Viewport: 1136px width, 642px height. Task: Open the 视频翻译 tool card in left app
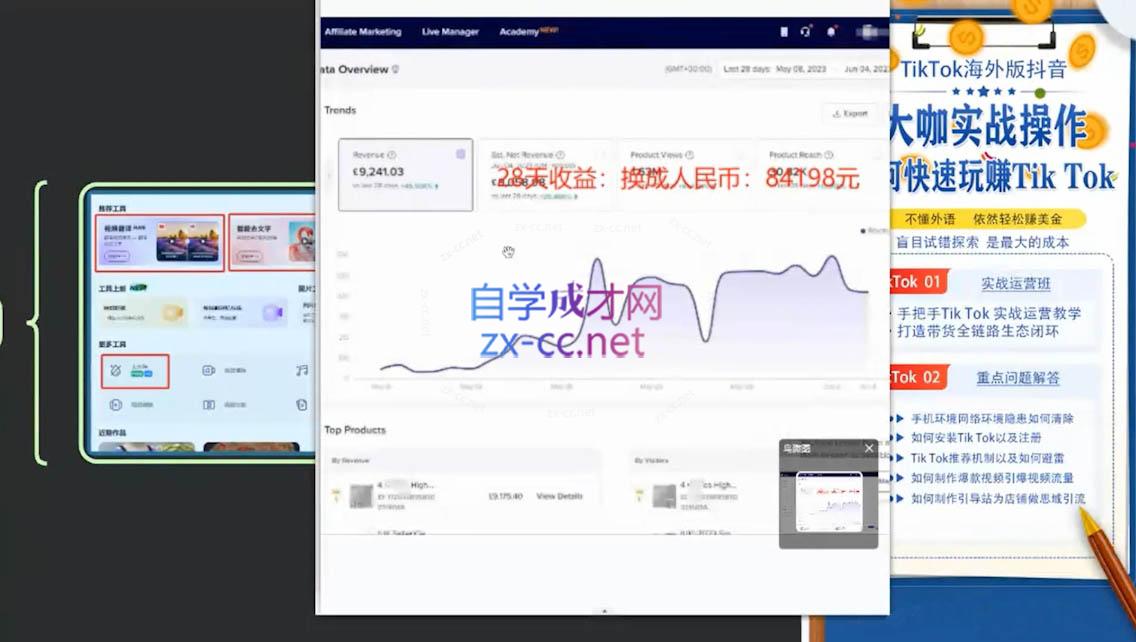click(159, 243)
